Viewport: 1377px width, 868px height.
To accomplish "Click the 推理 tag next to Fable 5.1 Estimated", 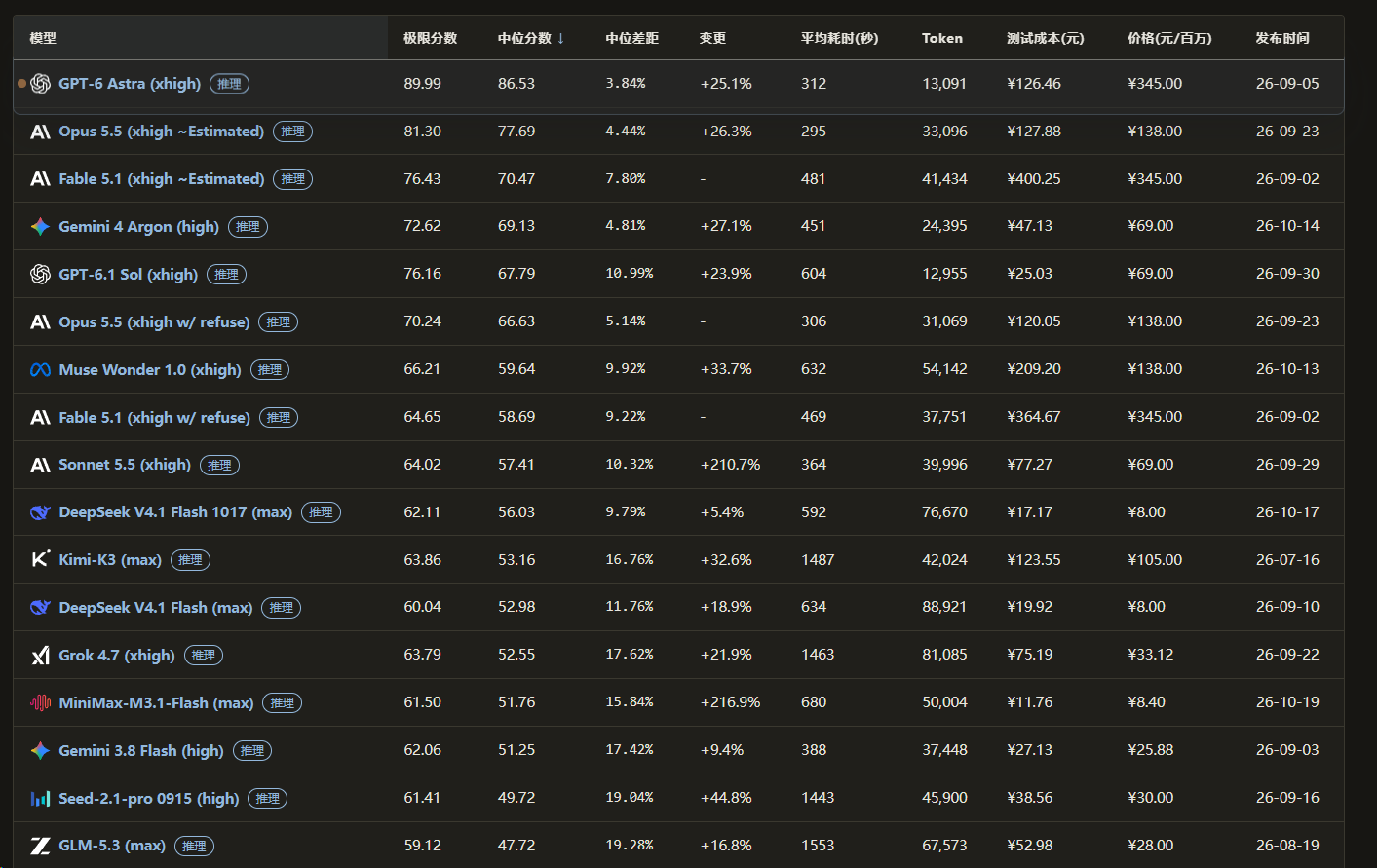I will [293, 179].
